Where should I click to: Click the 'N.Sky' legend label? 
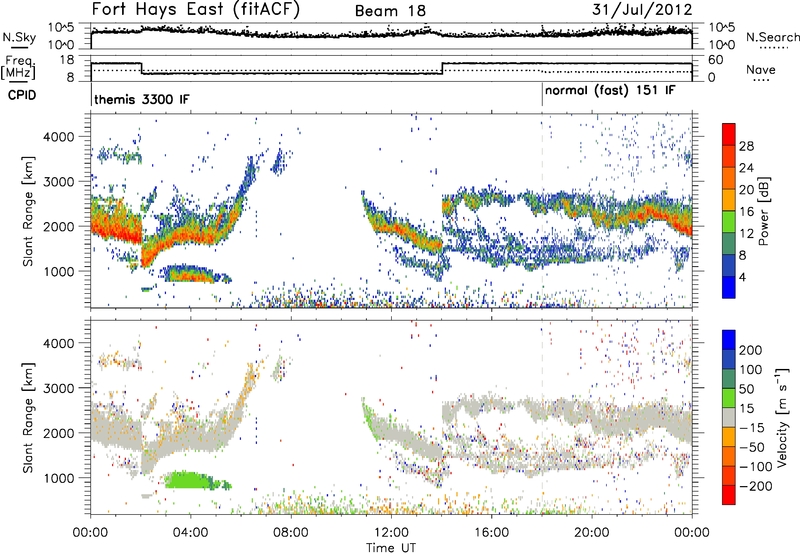(x=19, y=37)
